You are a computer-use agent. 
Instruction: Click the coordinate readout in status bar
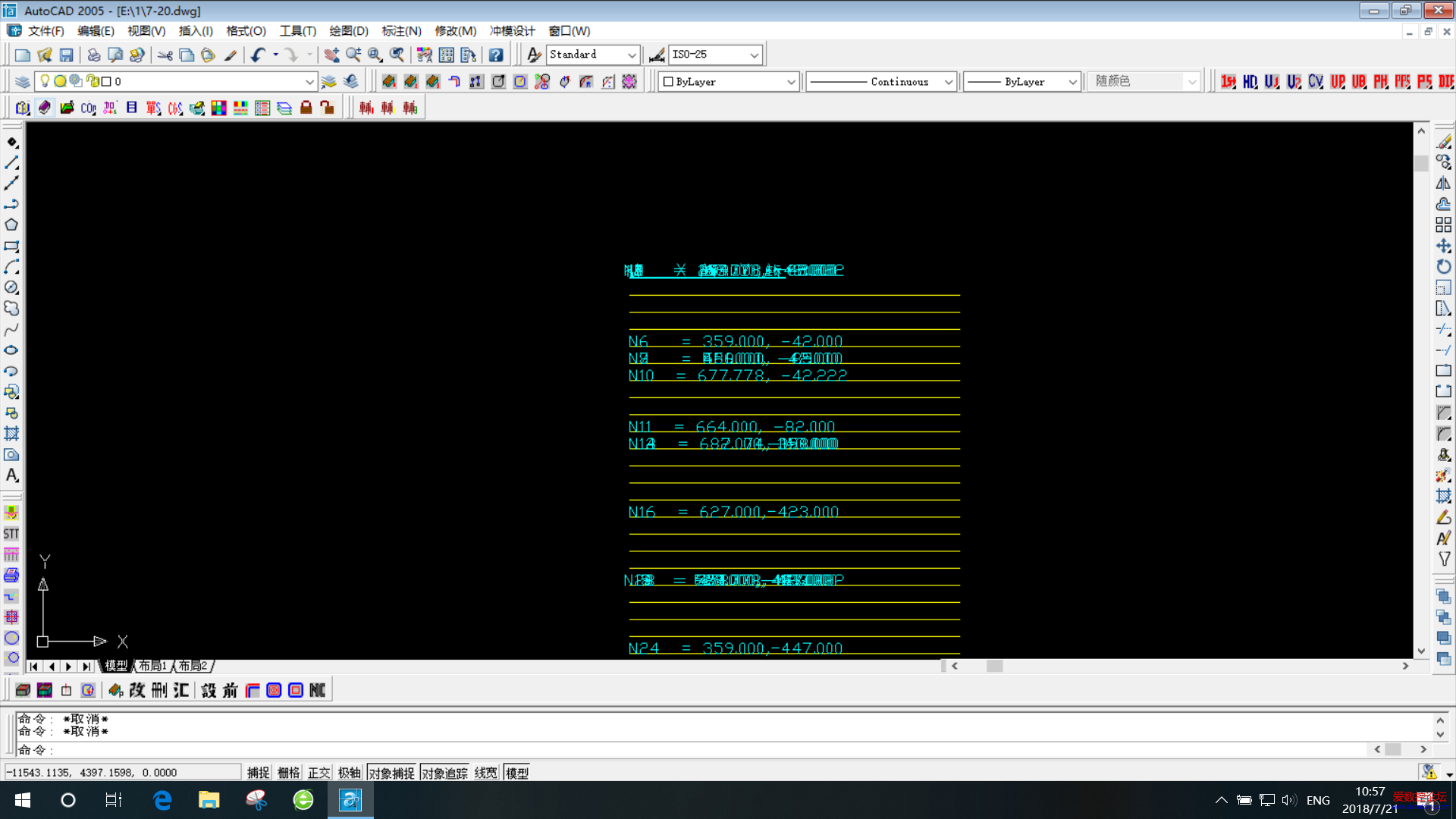(x=123, y=773)
